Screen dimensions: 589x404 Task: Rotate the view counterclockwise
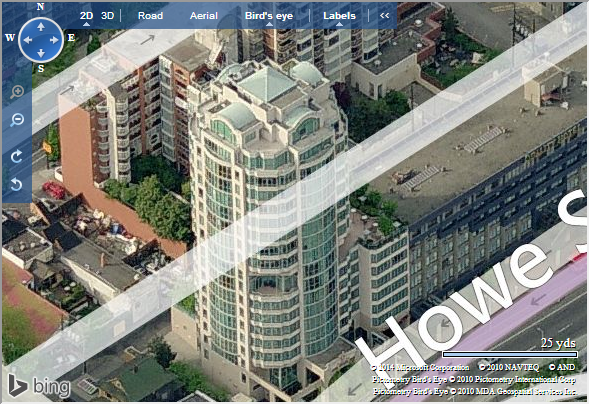(17, 184)
